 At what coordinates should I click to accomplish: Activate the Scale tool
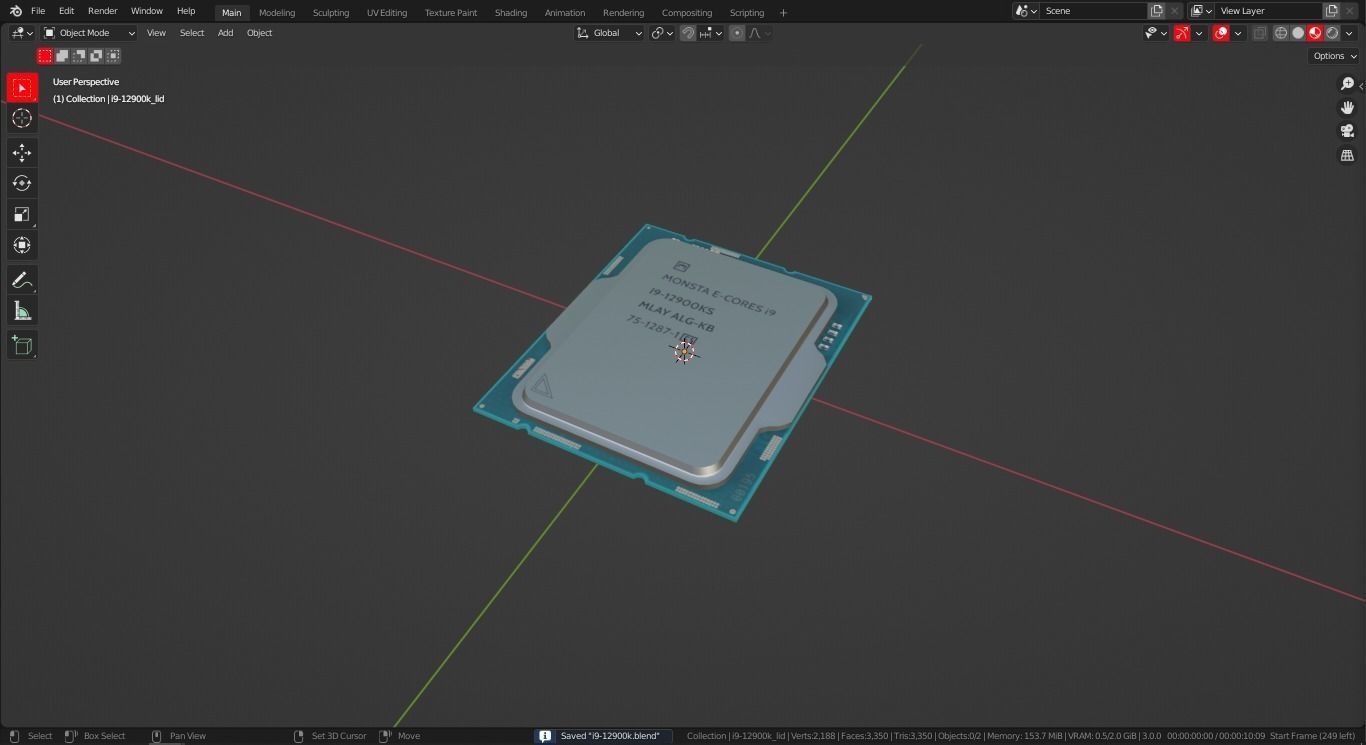pos(22,214)
